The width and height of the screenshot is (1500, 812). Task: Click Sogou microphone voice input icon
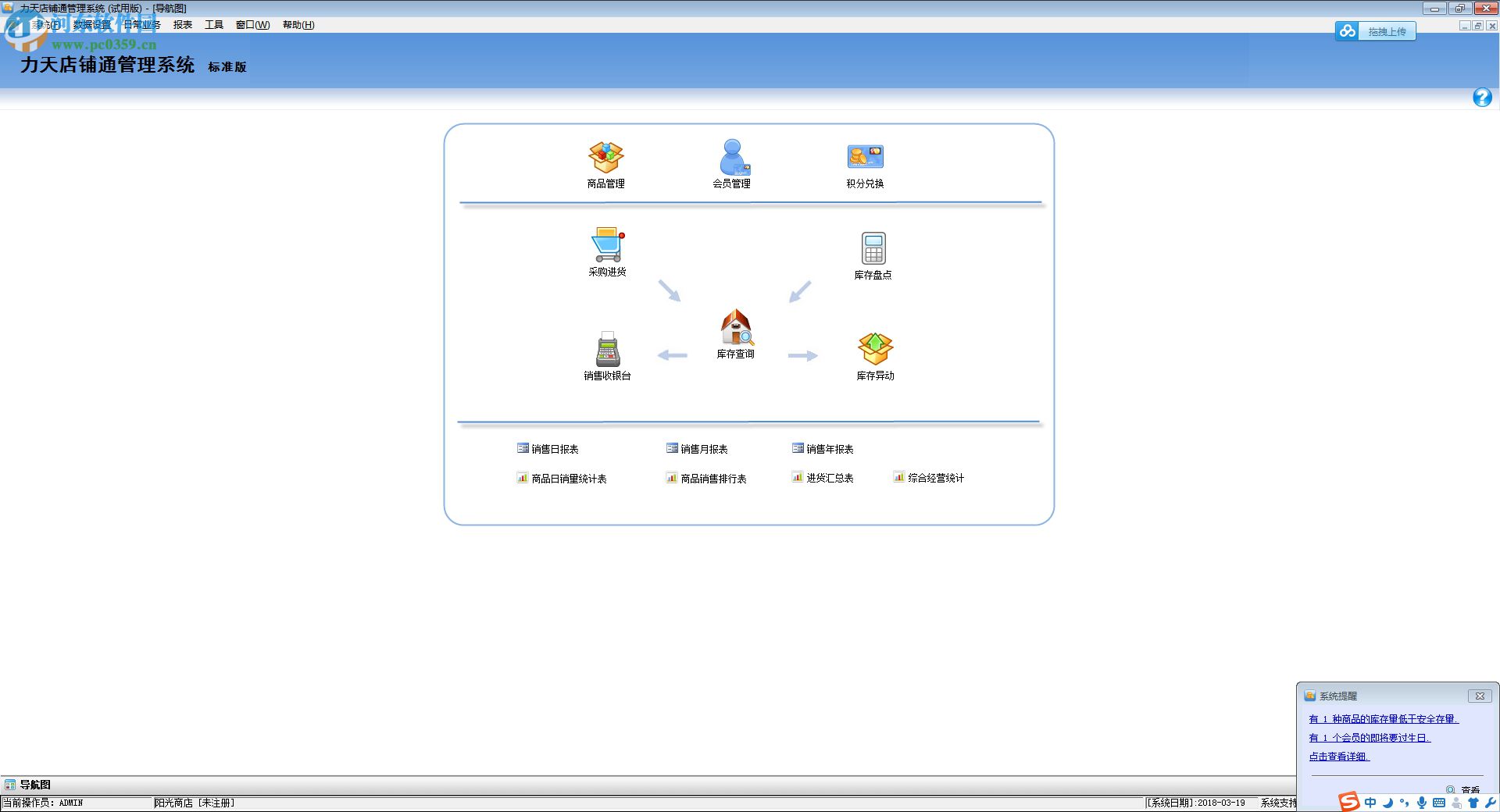[x=1422, y=803]
